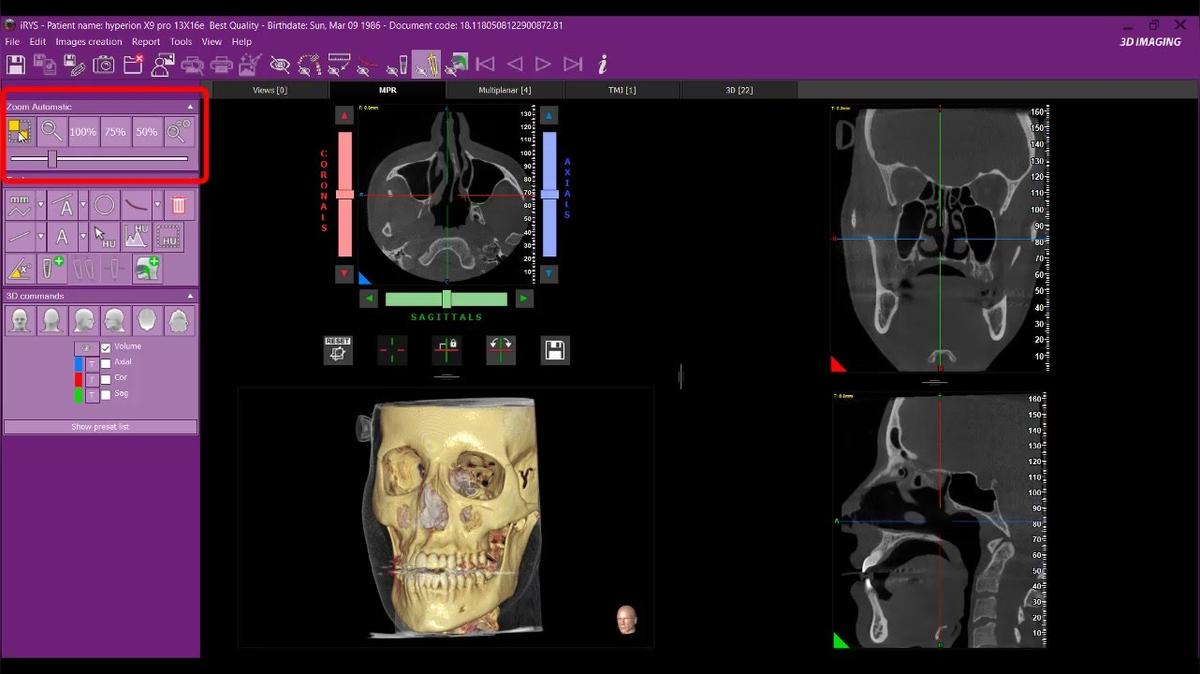Click the patient profile toolbar icon
Image resolution: width=1200 pixels, height=674 pixels.
(x=162, y=65)
